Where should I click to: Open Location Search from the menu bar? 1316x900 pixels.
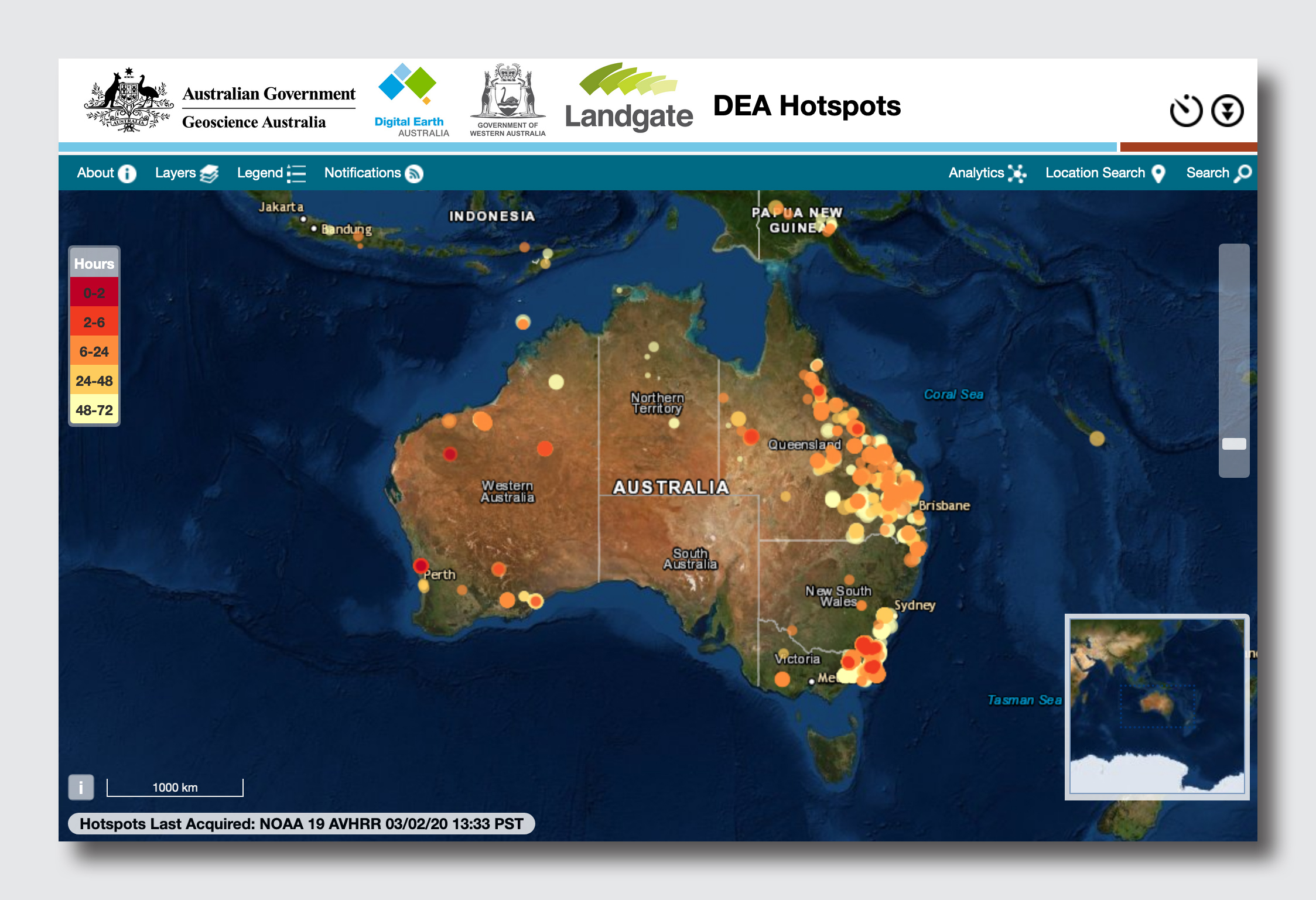click(1095, 173)
